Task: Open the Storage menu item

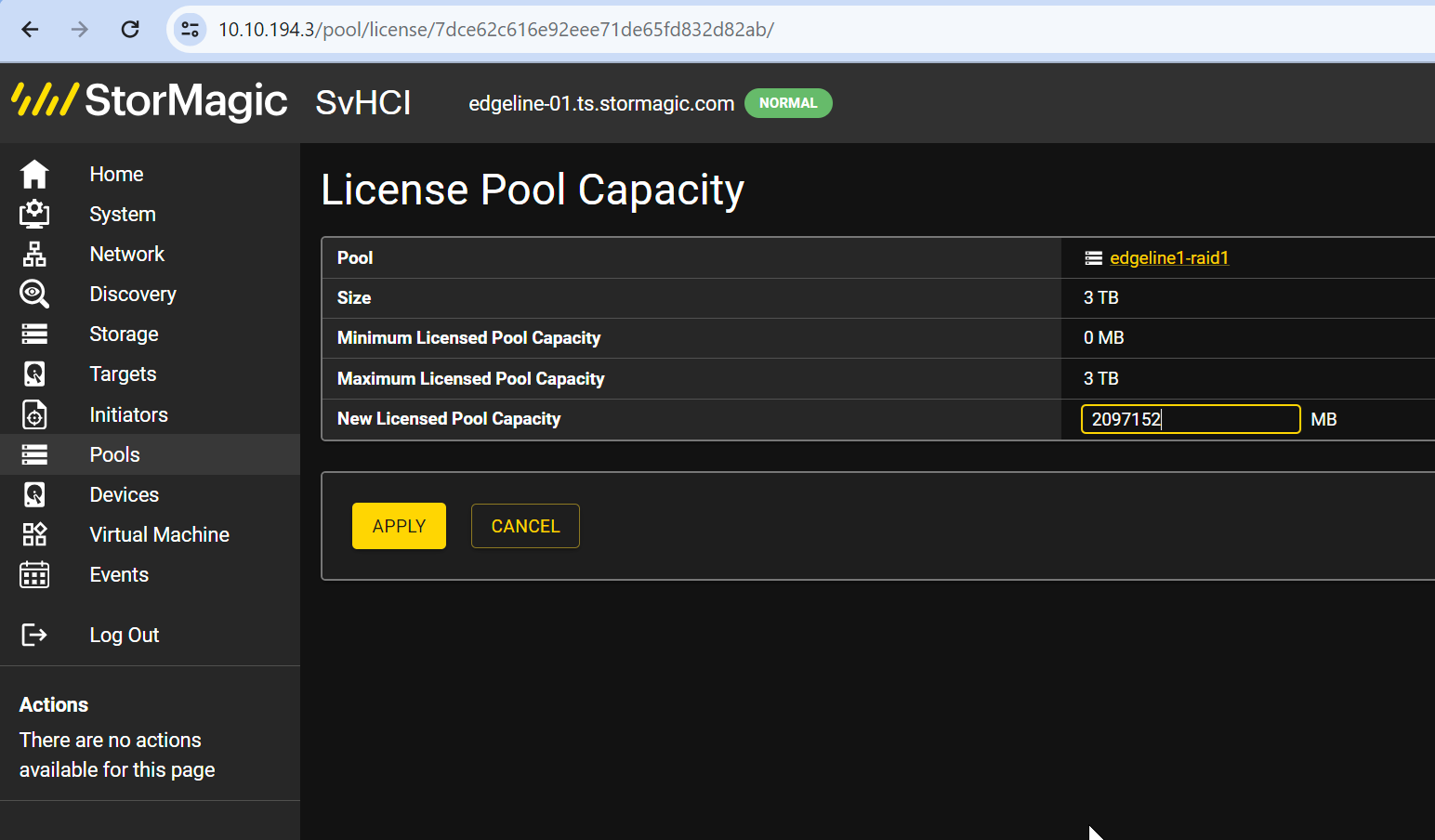Action: [124, 334]
